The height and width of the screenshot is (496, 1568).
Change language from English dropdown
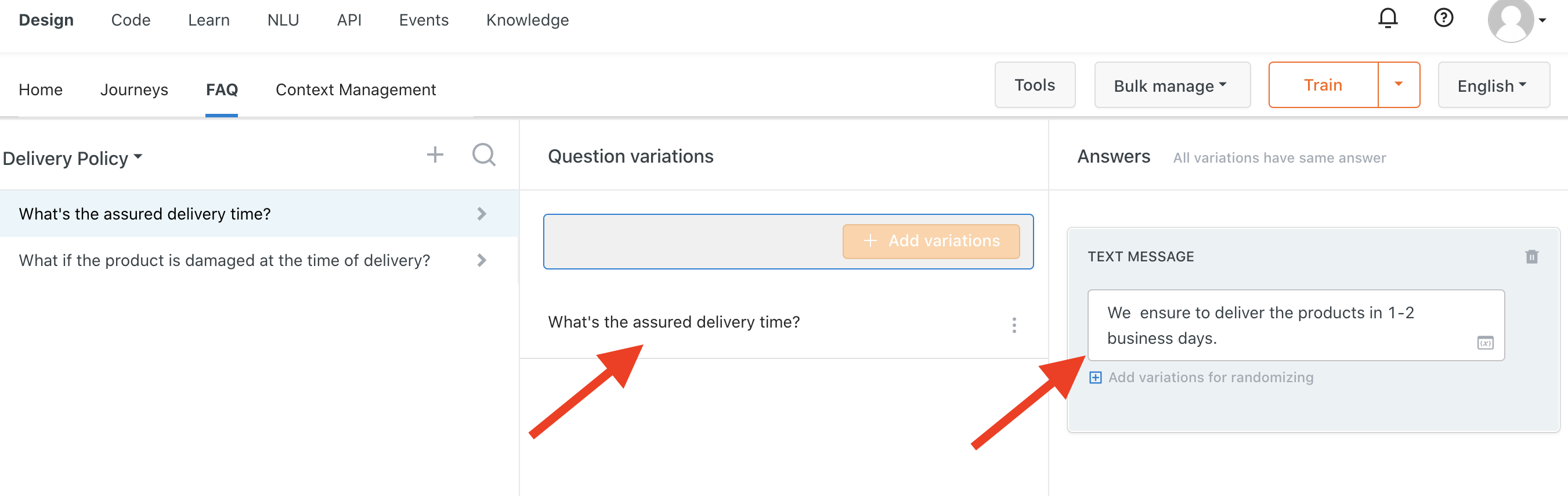pyautogui.click(x=1493, y=85)
